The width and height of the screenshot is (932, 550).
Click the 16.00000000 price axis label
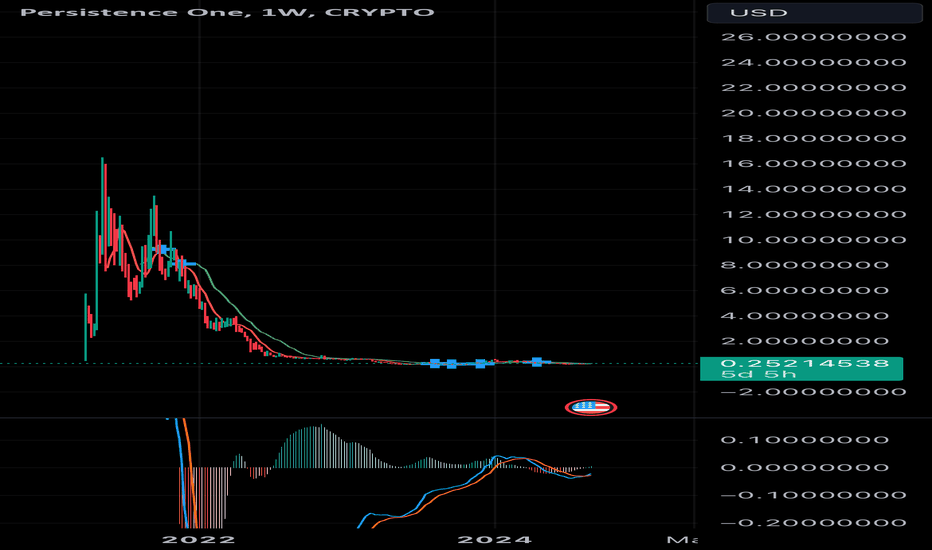[814, 164]
